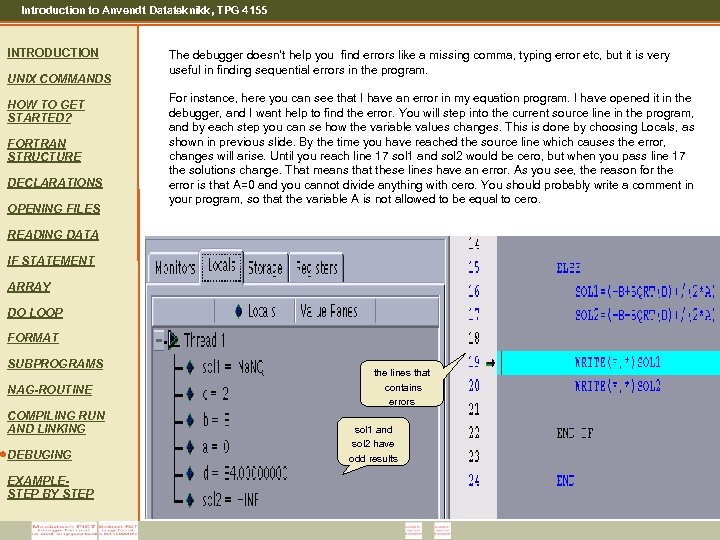This screenshot has height=540, width=720.
Task: Select the Thread 1 tree label
Action: point(204,340)
